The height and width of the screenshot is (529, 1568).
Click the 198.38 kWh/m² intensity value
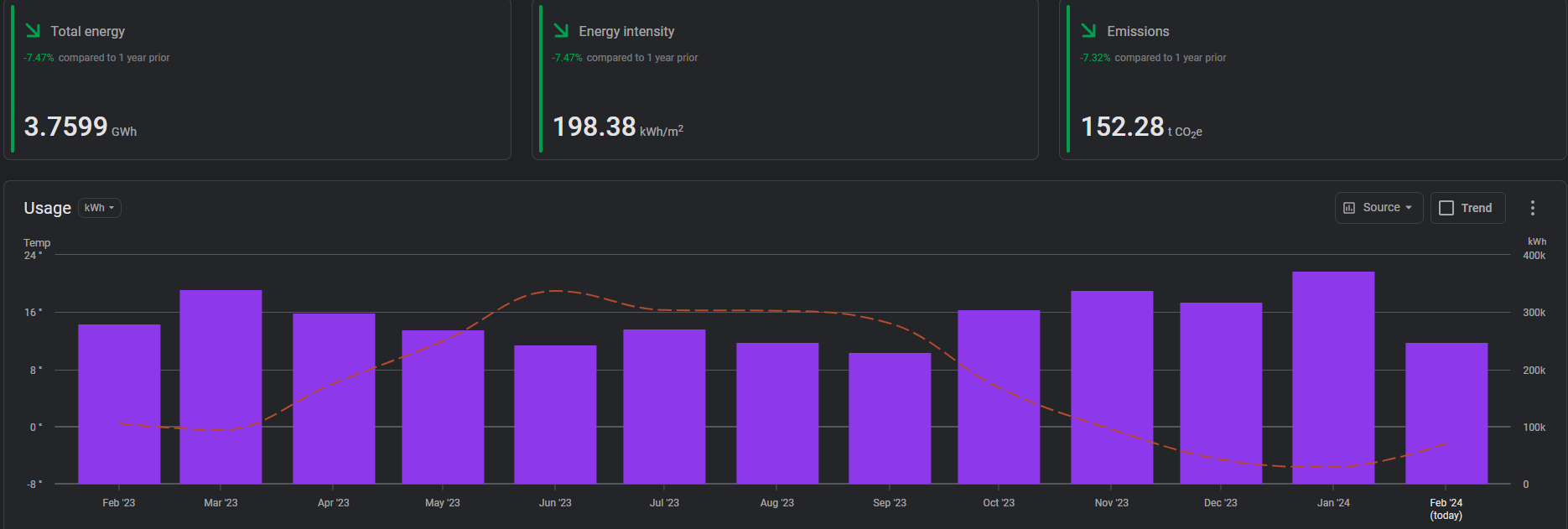[618, 127]
